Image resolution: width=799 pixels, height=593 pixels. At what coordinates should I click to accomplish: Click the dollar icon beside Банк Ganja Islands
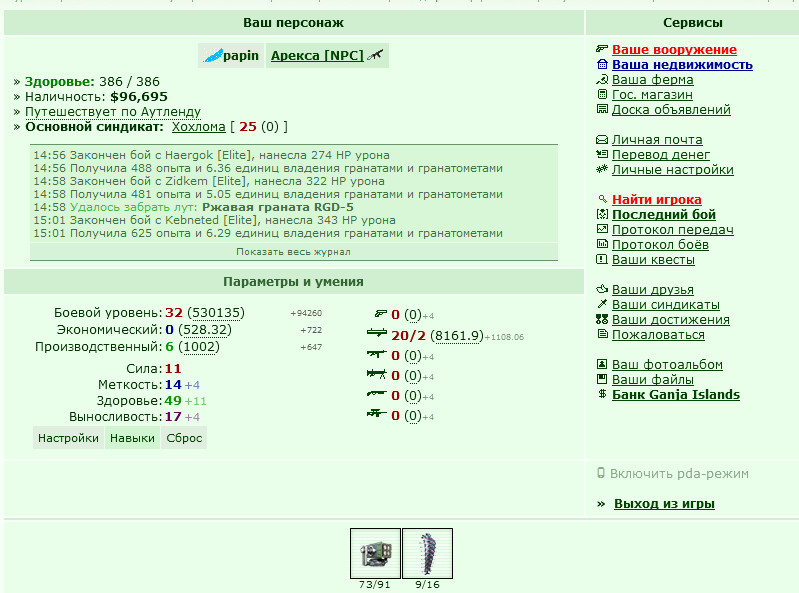click(602, 394)
